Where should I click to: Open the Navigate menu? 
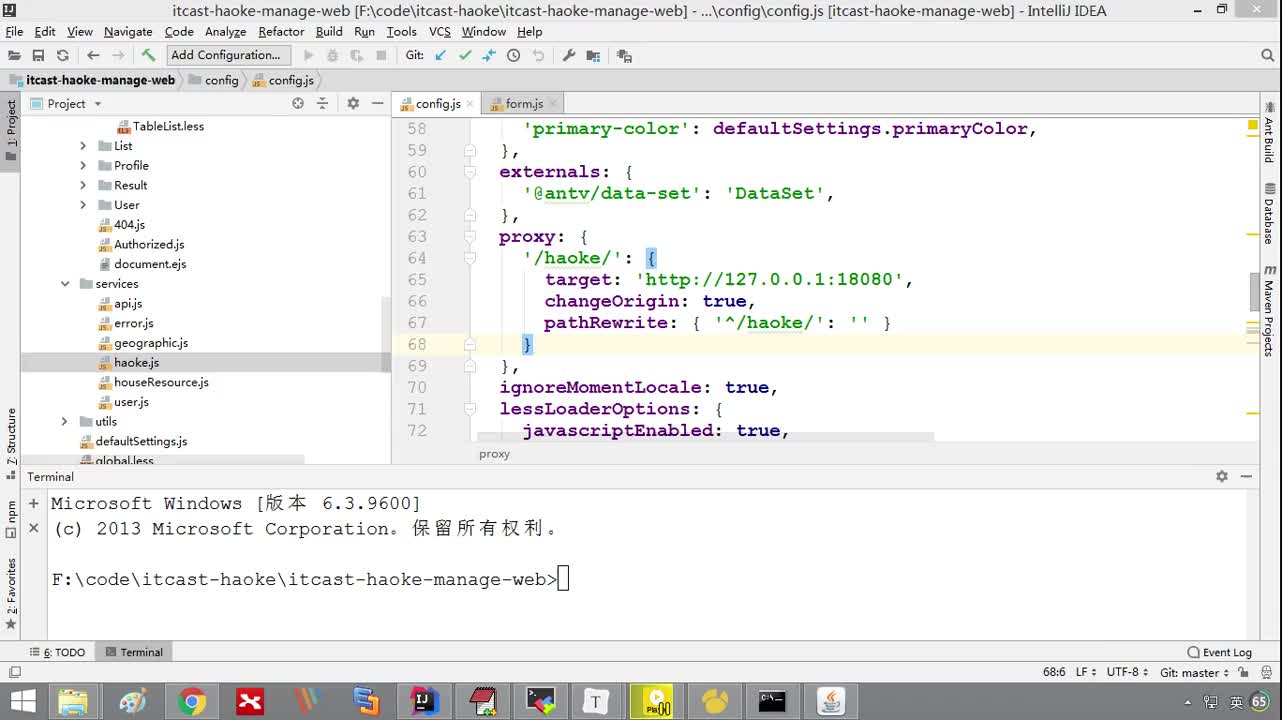coord(128,32)
